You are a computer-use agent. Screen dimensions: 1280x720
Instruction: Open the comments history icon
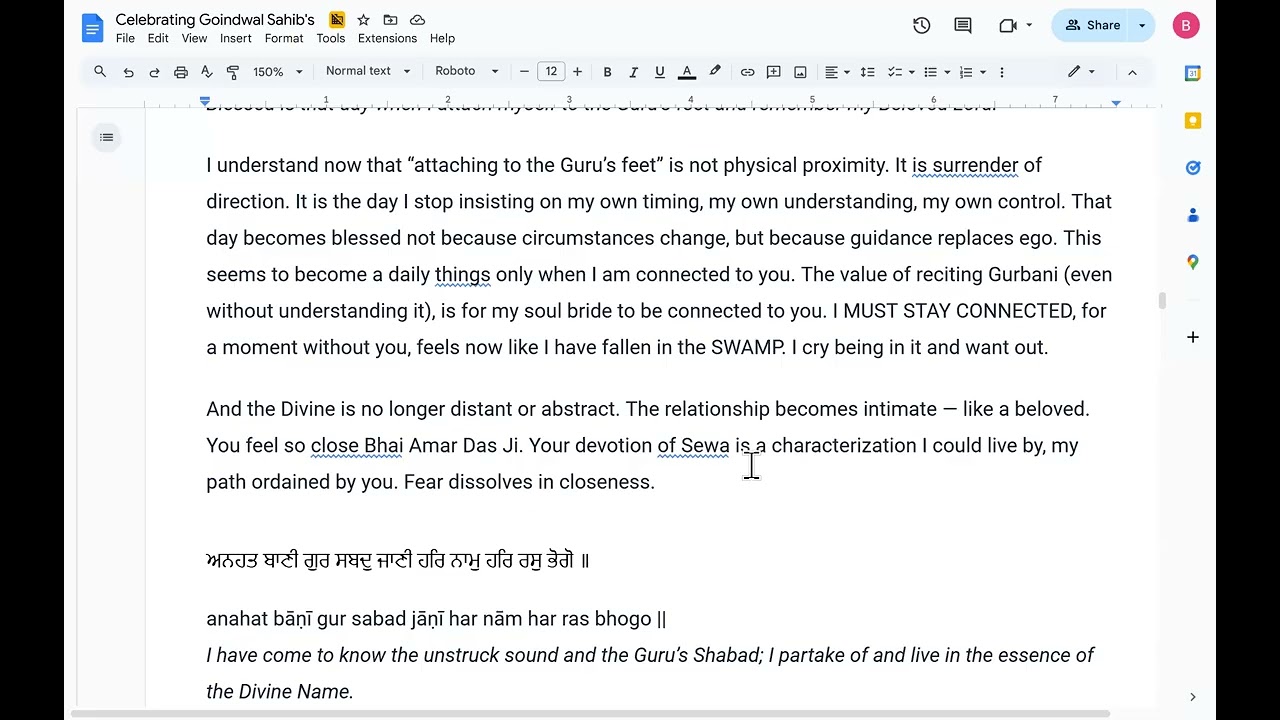[963, 25]
